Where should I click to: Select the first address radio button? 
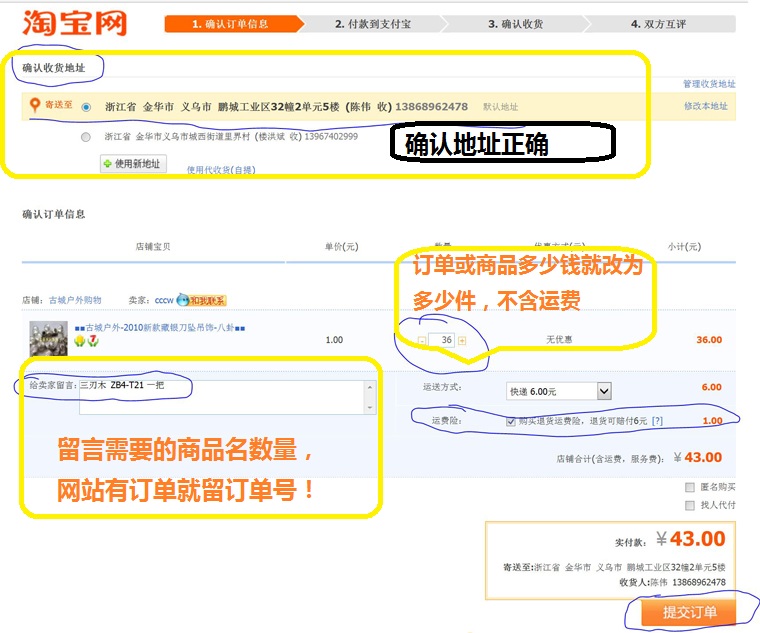pyautogui.click(x=86, y=107)
